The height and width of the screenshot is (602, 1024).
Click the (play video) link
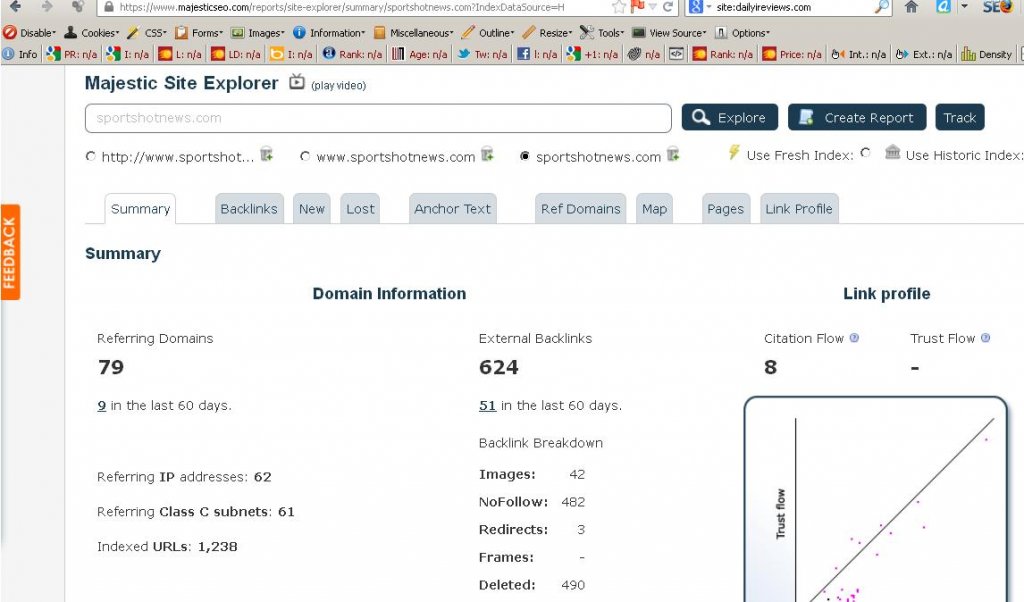coord(338,86)
